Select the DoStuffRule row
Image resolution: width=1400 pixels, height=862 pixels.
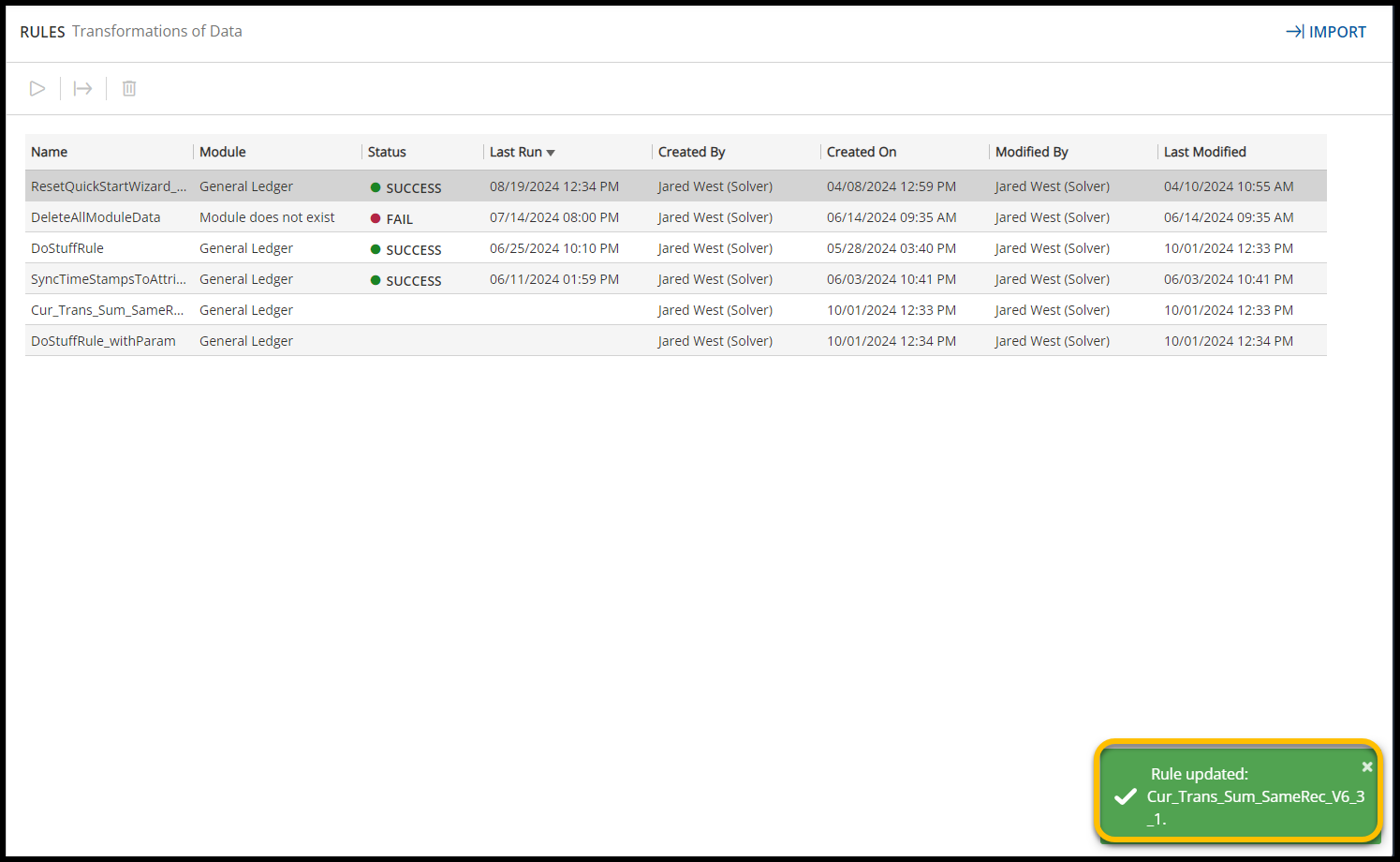click(67, 248)
